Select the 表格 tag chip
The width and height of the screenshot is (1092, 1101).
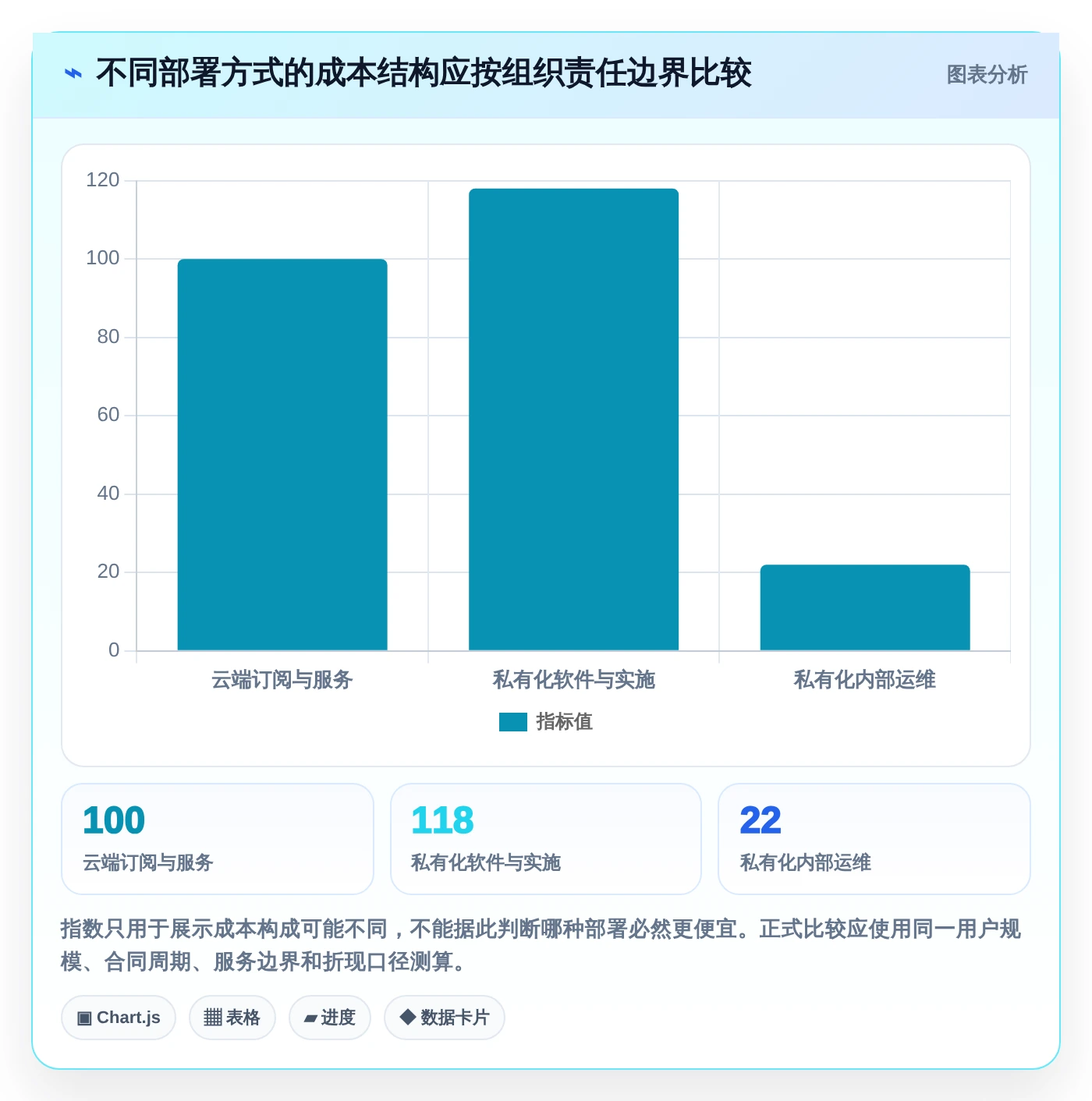[232, 1018]
